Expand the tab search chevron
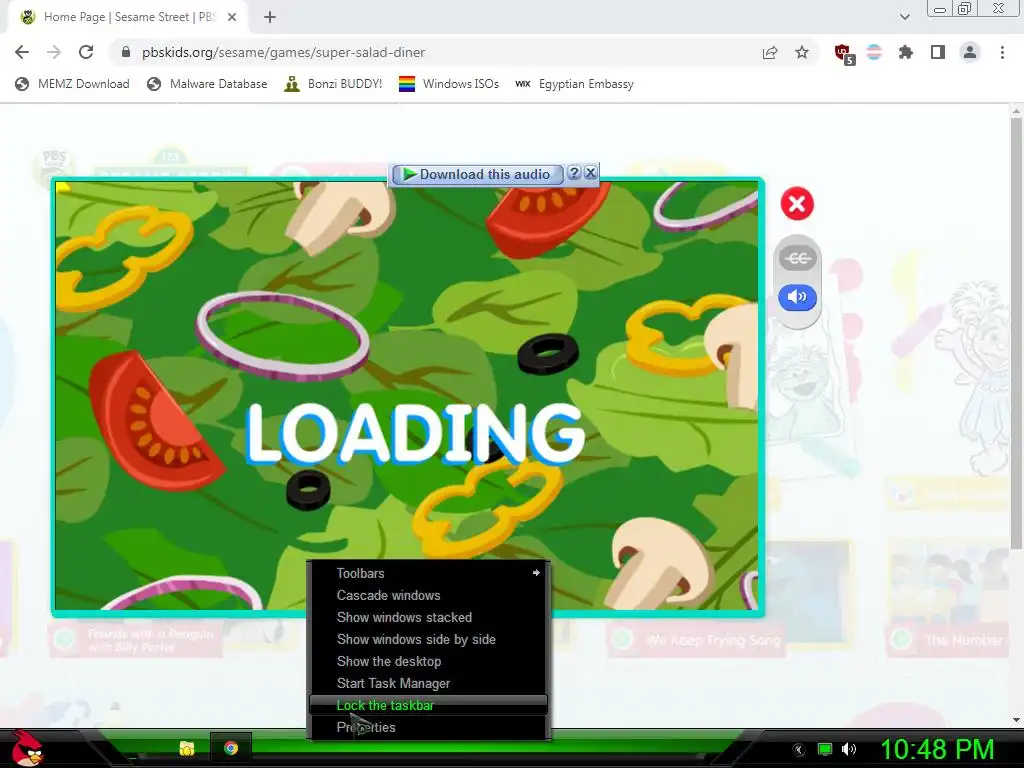 point(904,17)
